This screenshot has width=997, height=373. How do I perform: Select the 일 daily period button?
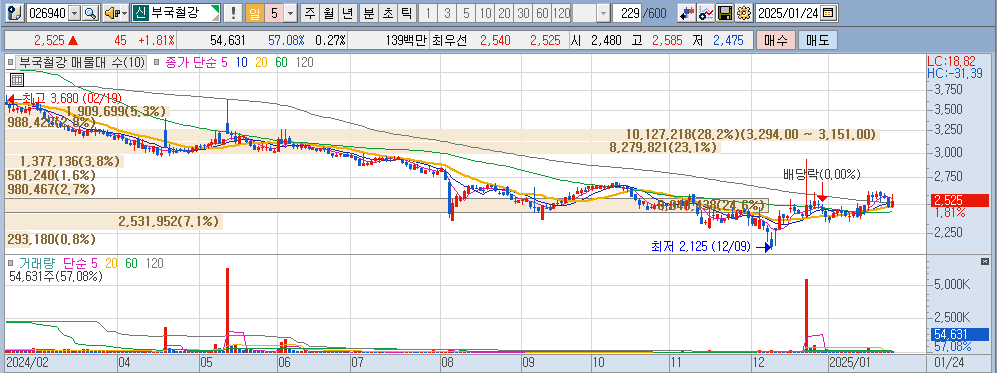(254, 13)
